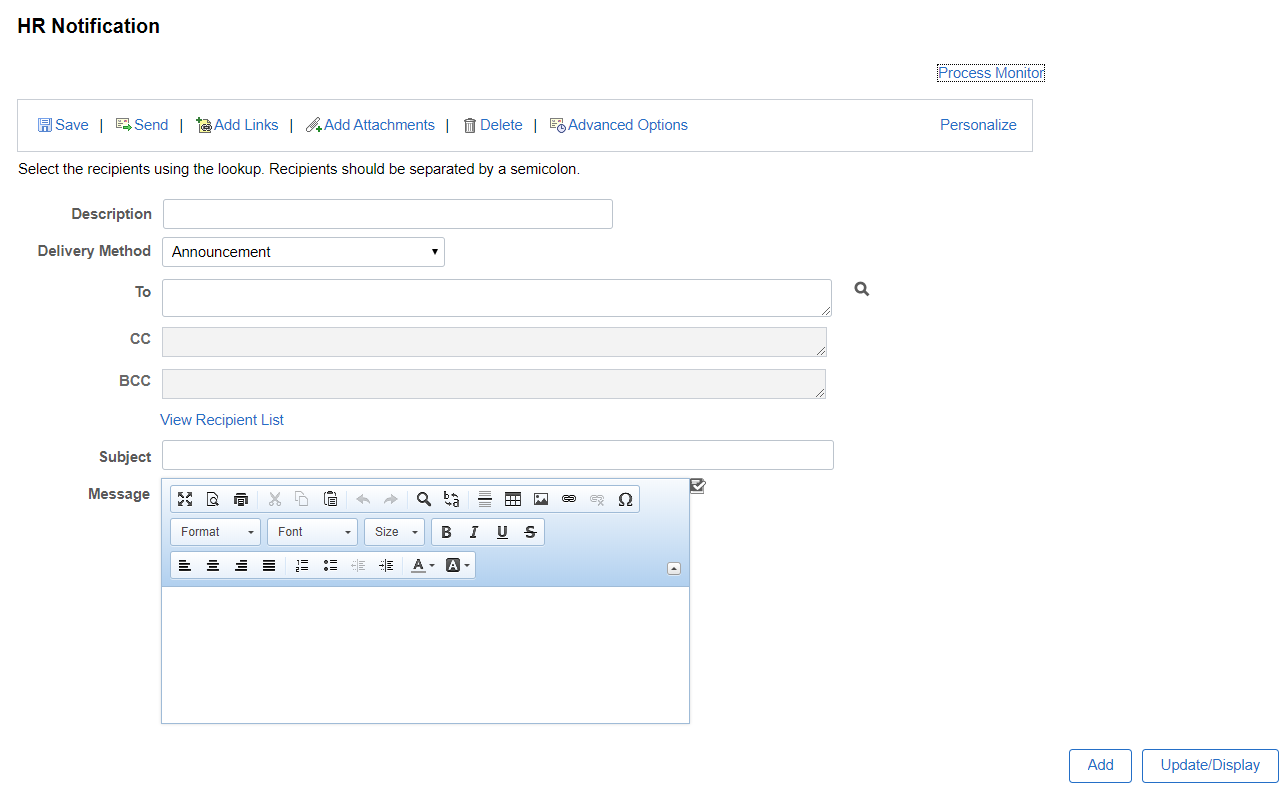Click Add Links
The height and width of the screenshot is (802, 1283).
pos(237,125)
